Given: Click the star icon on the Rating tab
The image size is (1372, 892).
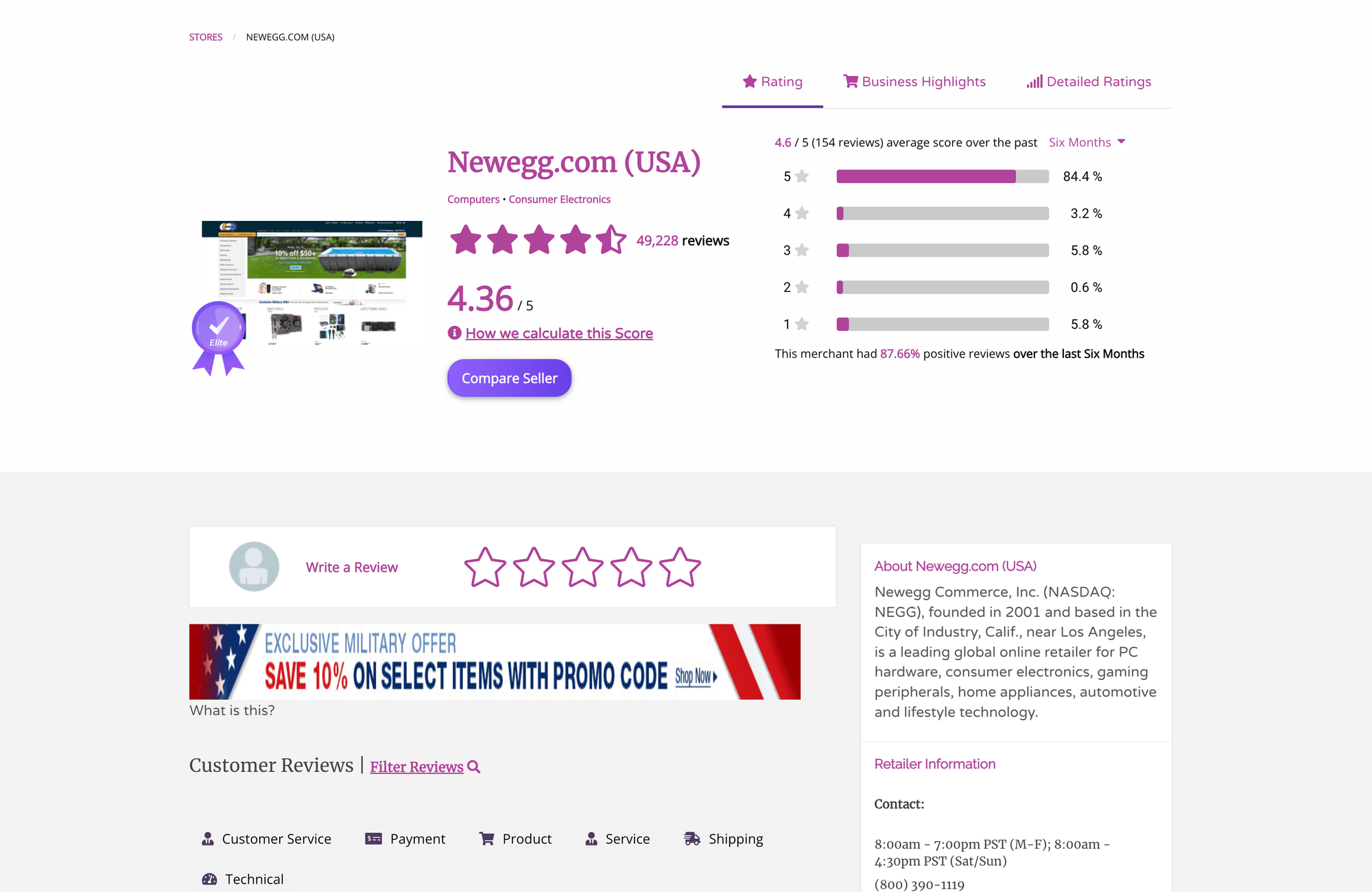Looking at the screenshot, I should [750, 81].
